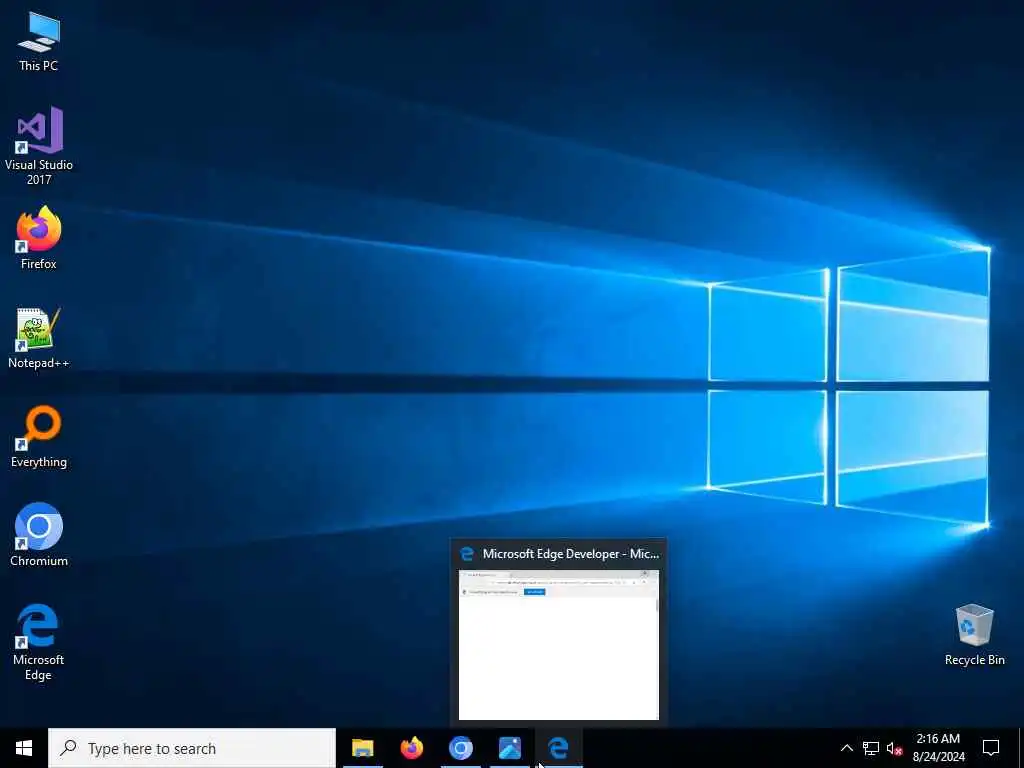Open the This PC desktop icon
This screenshot has width=1024, height=768.
click(39, 40)
